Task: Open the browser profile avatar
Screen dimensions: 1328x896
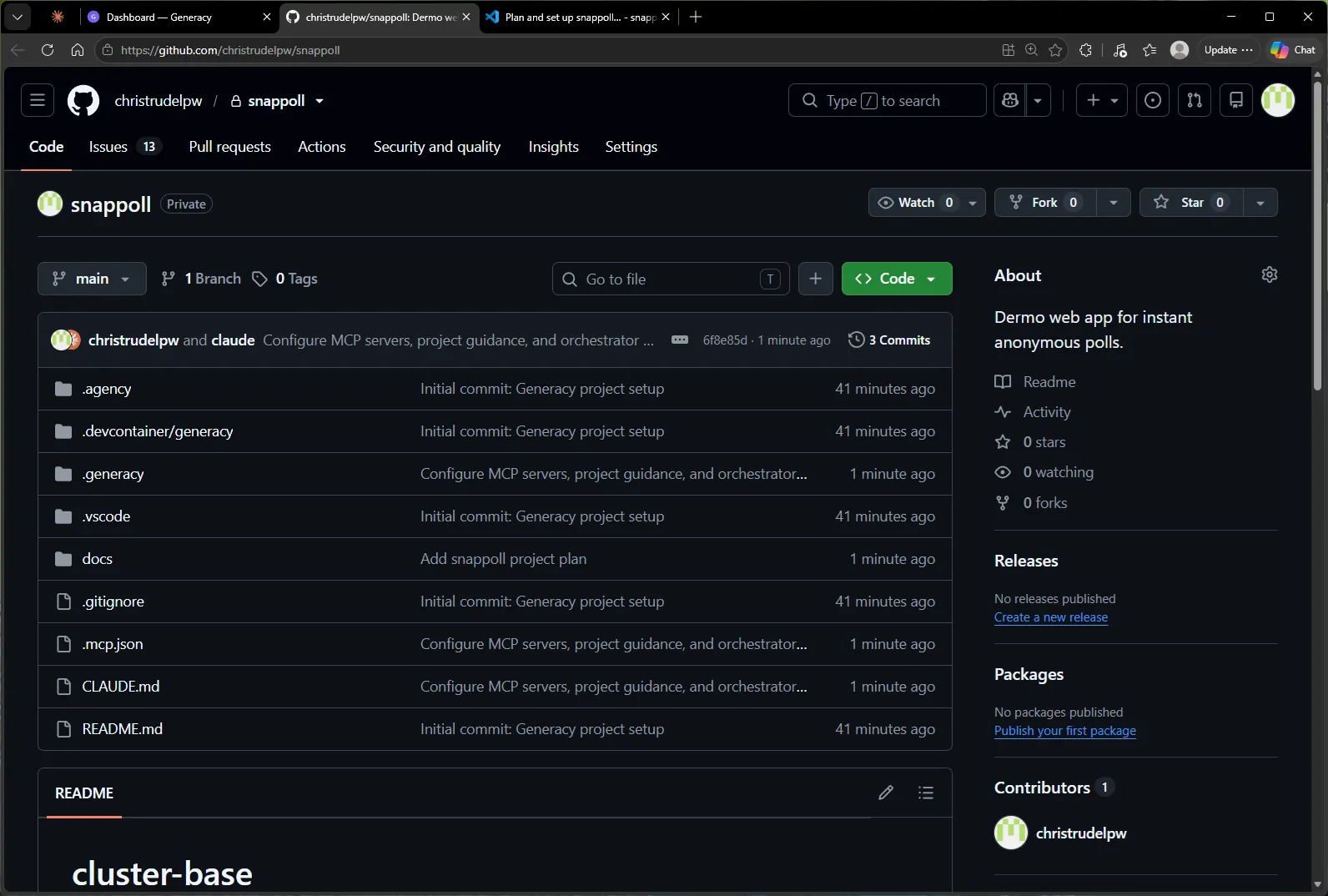Action: (1180, 50)
